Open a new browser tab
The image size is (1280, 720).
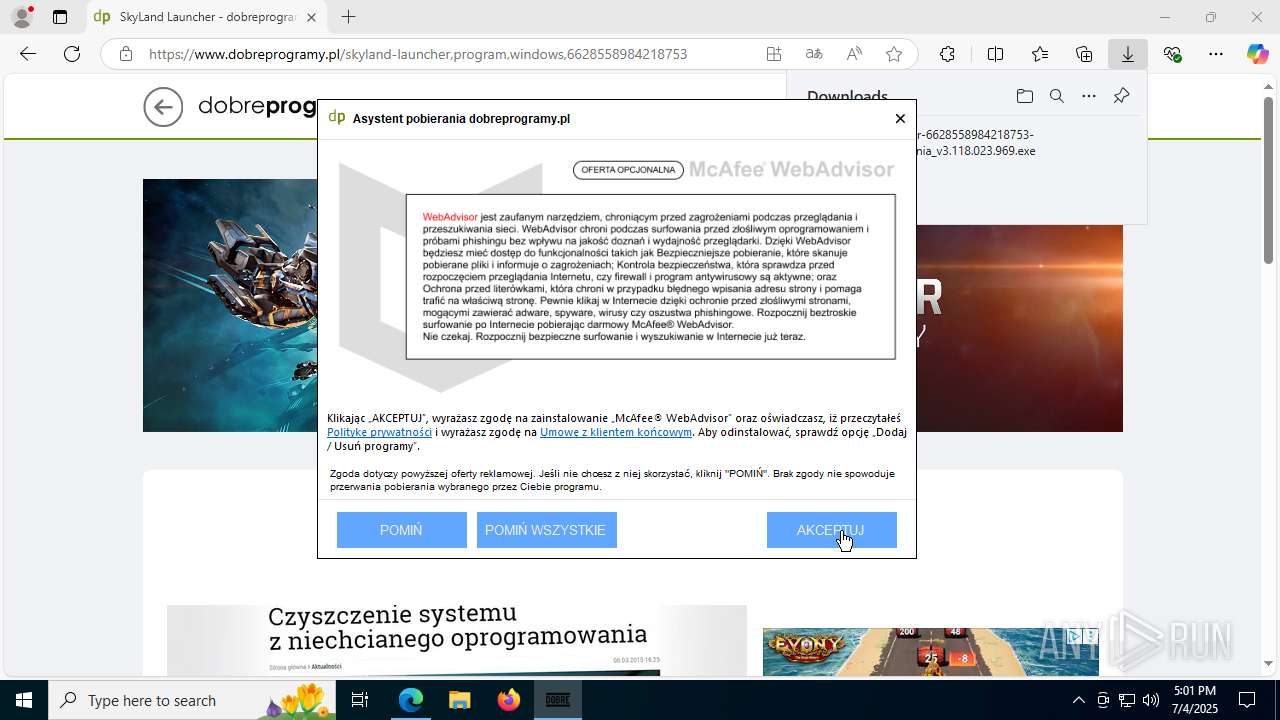pyautogui.click(x=348, y=17)
